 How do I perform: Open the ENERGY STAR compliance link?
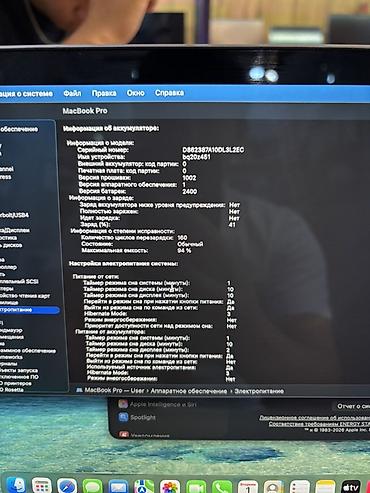tap(319, 424)
